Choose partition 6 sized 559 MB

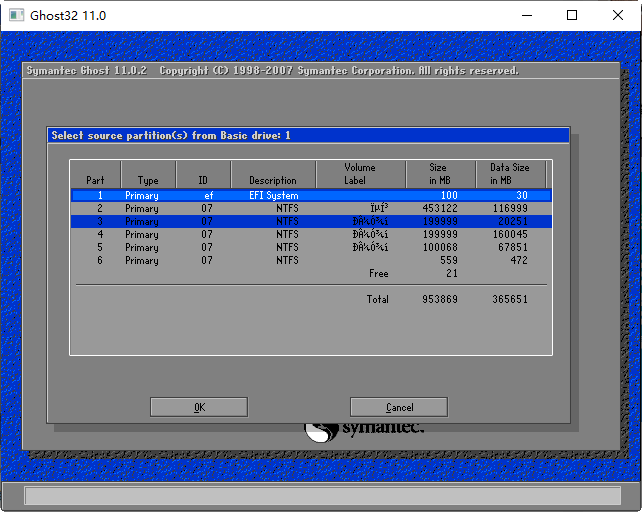click(310, 261)
